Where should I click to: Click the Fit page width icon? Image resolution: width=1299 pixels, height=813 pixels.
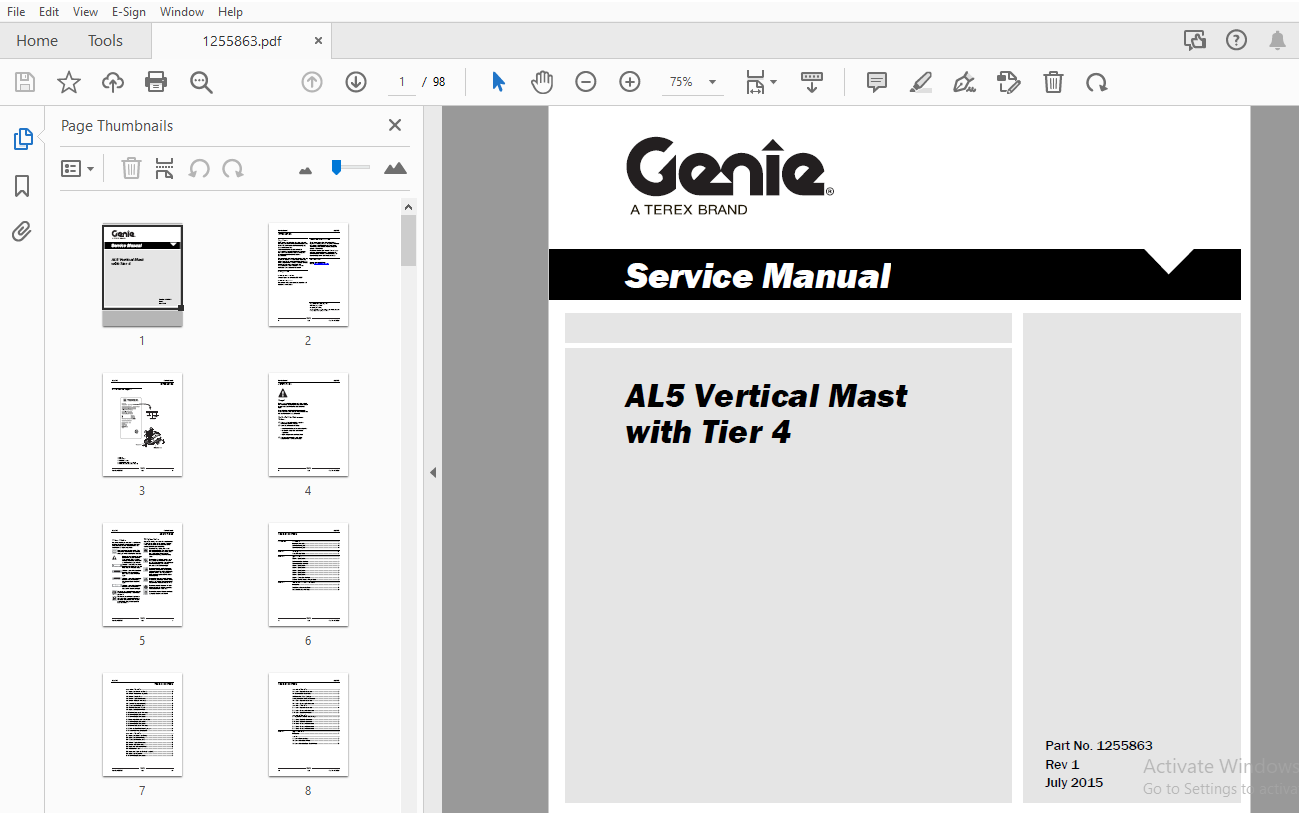tap(755, 82)
